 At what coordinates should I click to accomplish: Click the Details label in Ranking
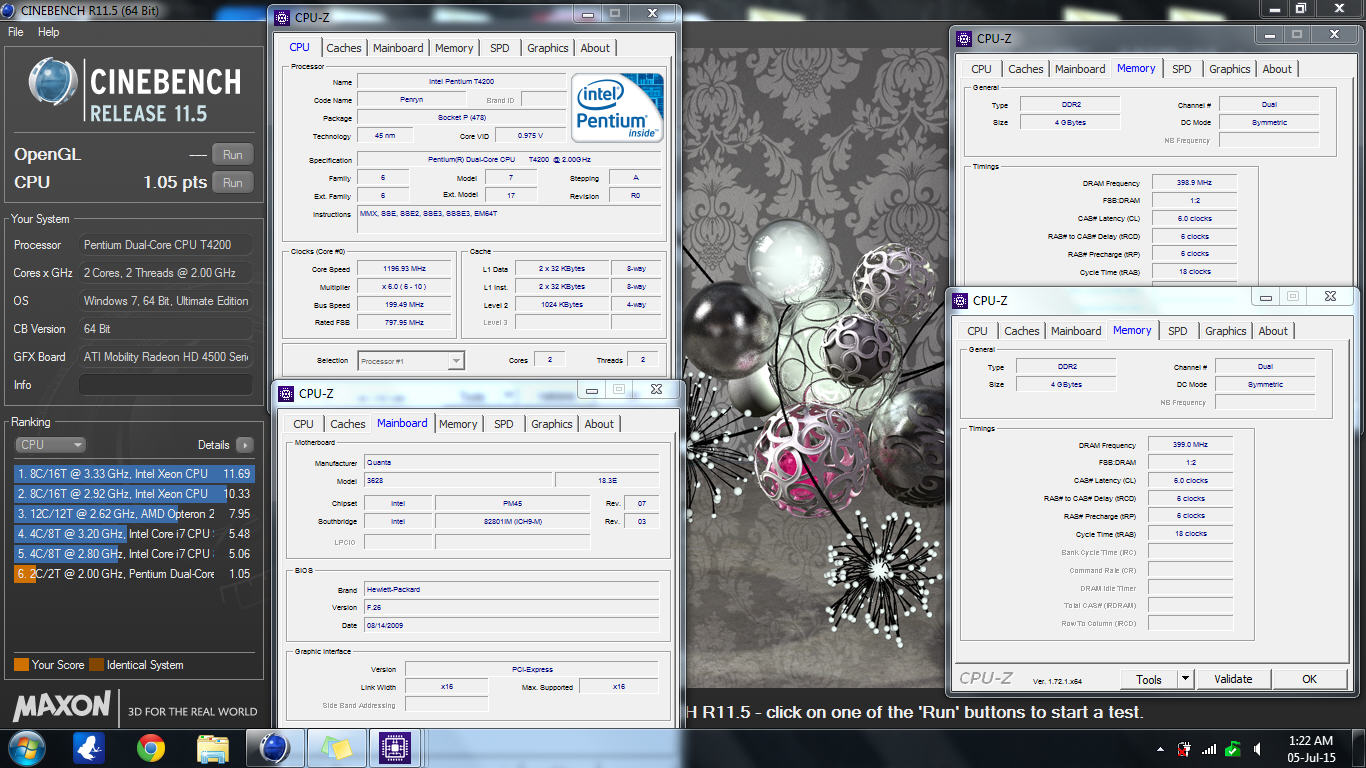214,445
